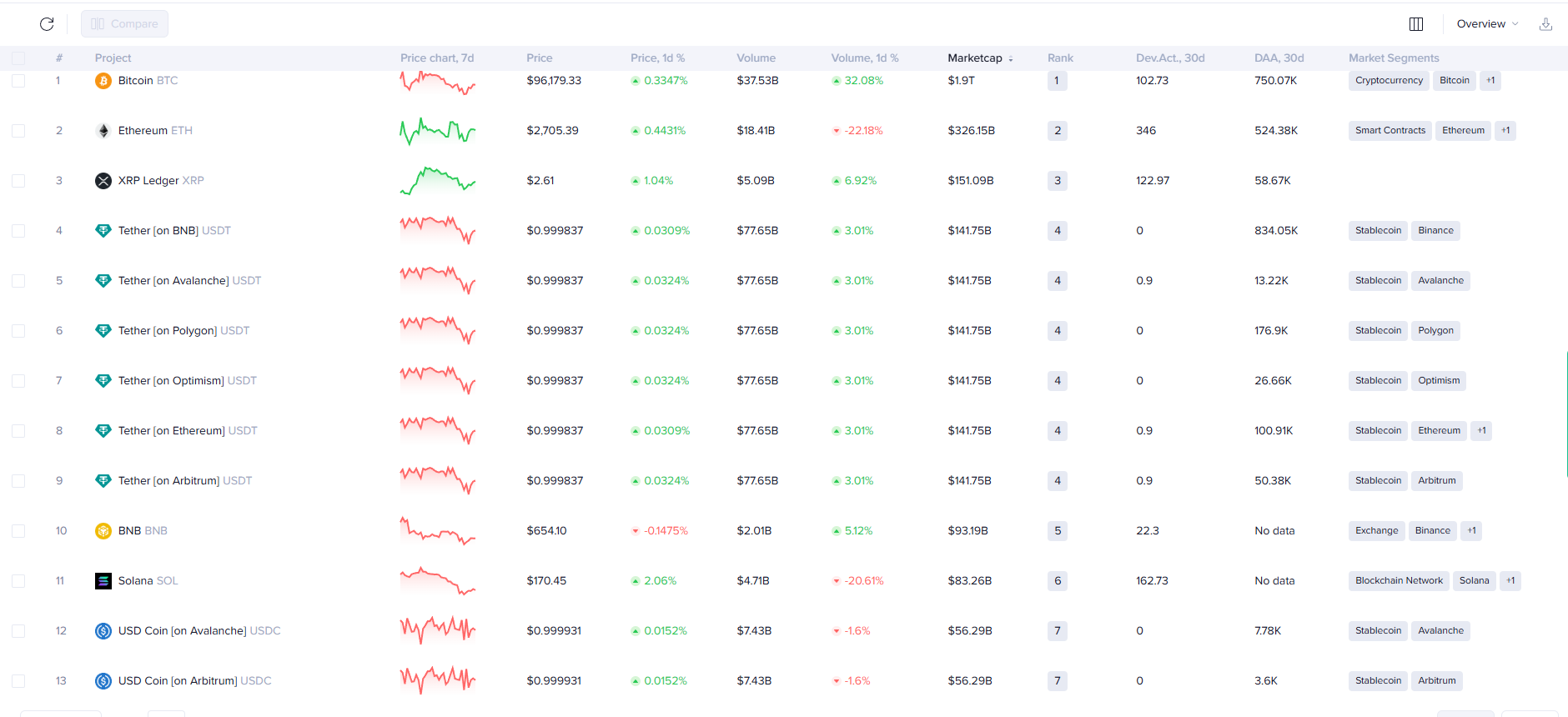Viewport: 1568px width, 717px height.
Task: Click the Tether [on Optimism] logo
Action: (103, 381)
